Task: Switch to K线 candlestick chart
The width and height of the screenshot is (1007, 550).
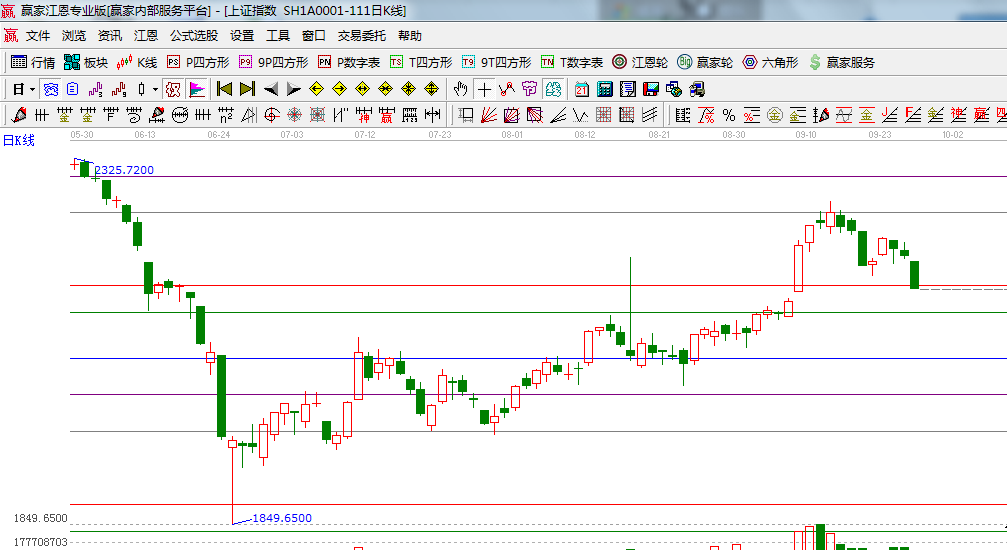Action: pyautogui.click(x=137, y=62)
